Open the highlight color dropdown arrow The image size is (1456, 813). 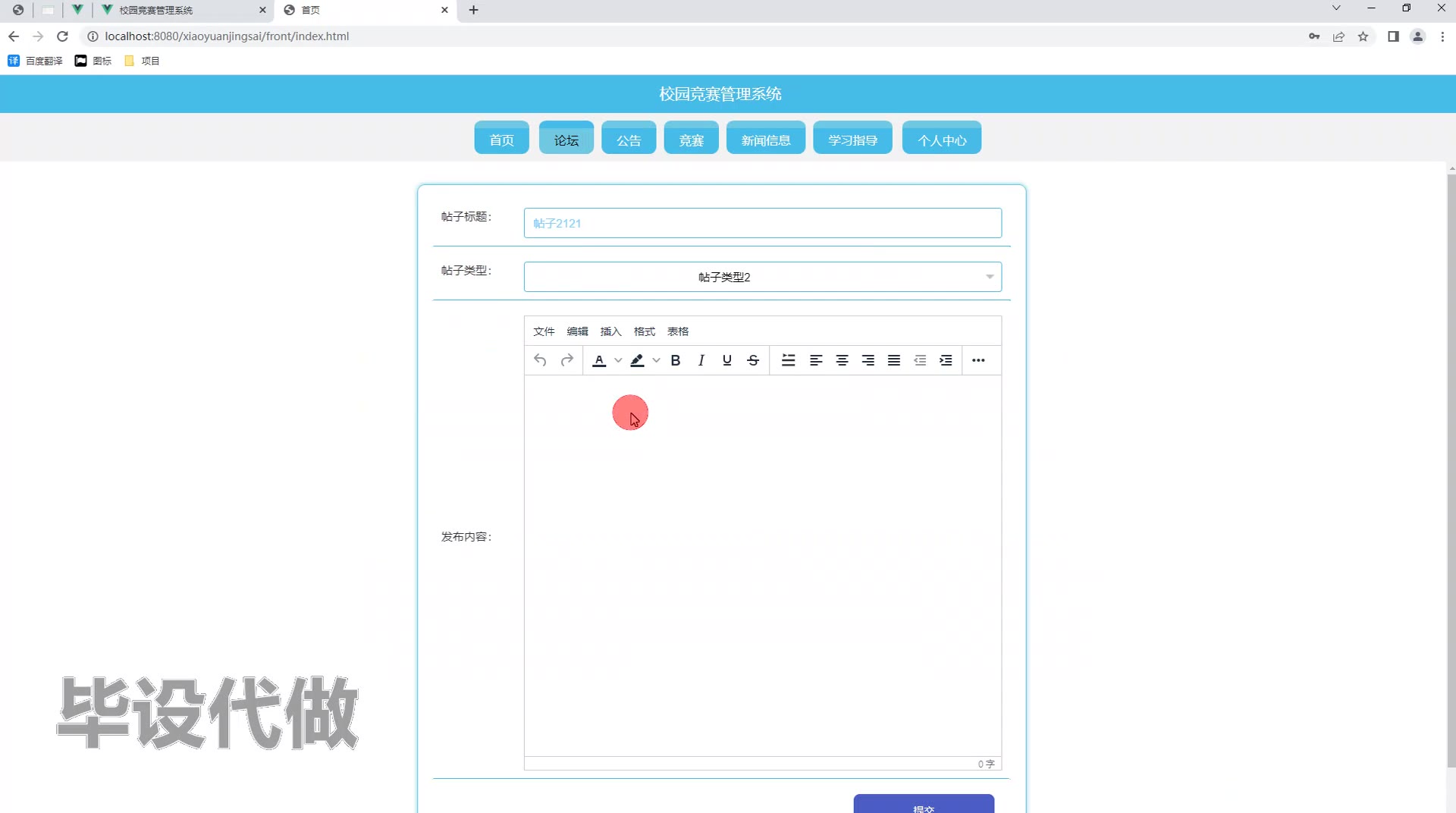656,360
